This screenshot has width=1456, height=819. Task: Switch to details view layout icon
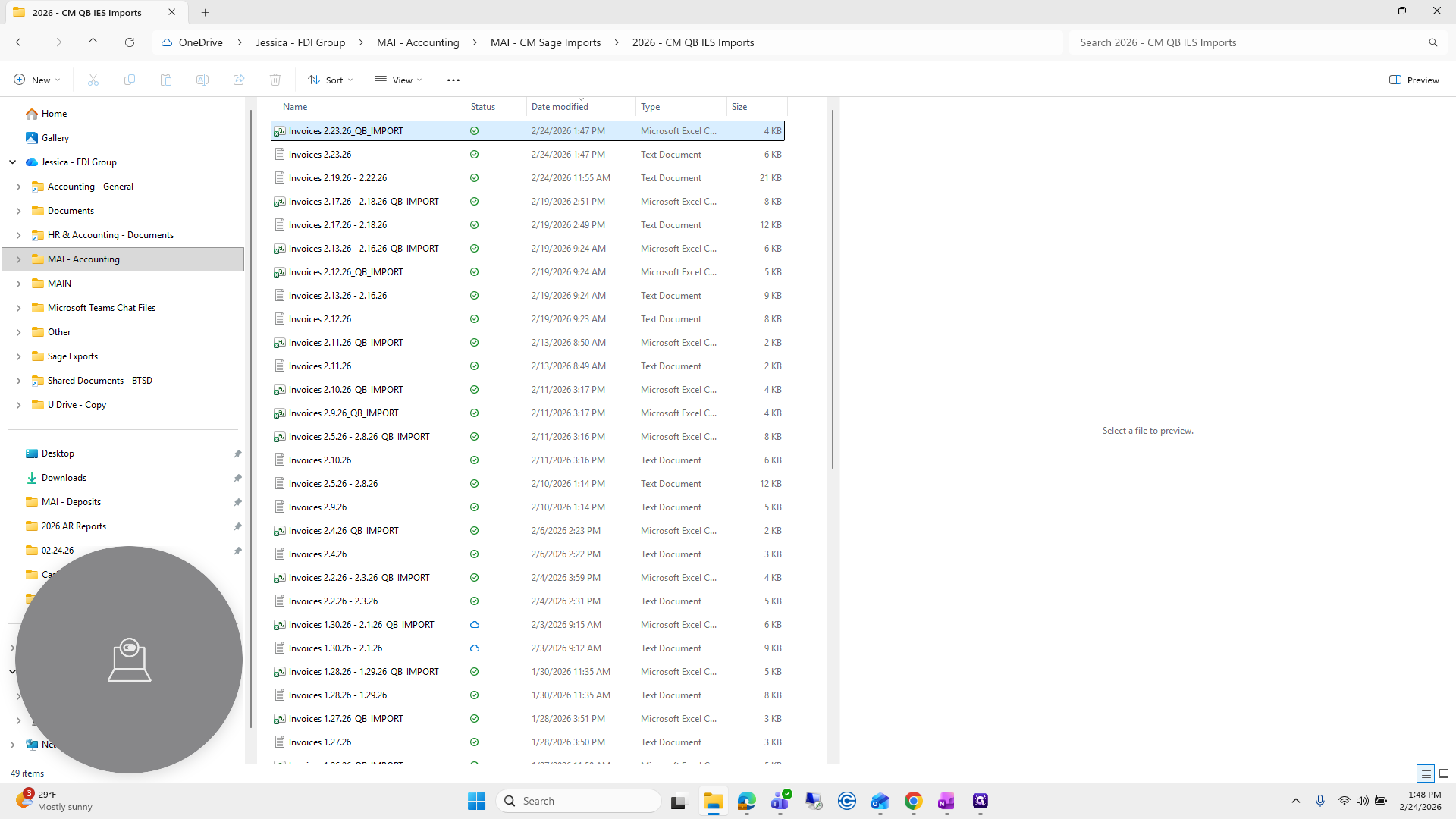coord(1426,773)
